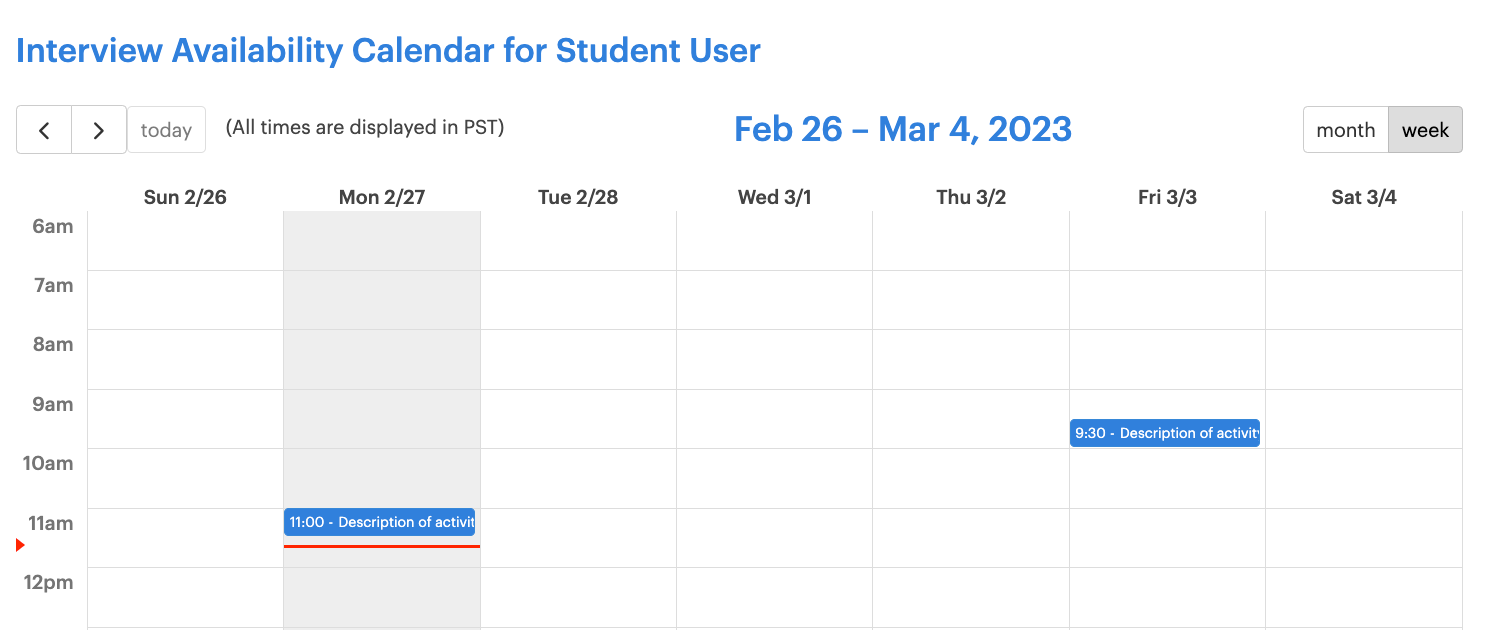Screen dimensions: 1487x630
Task: Switch to month view
Action: coord(1345,130)
